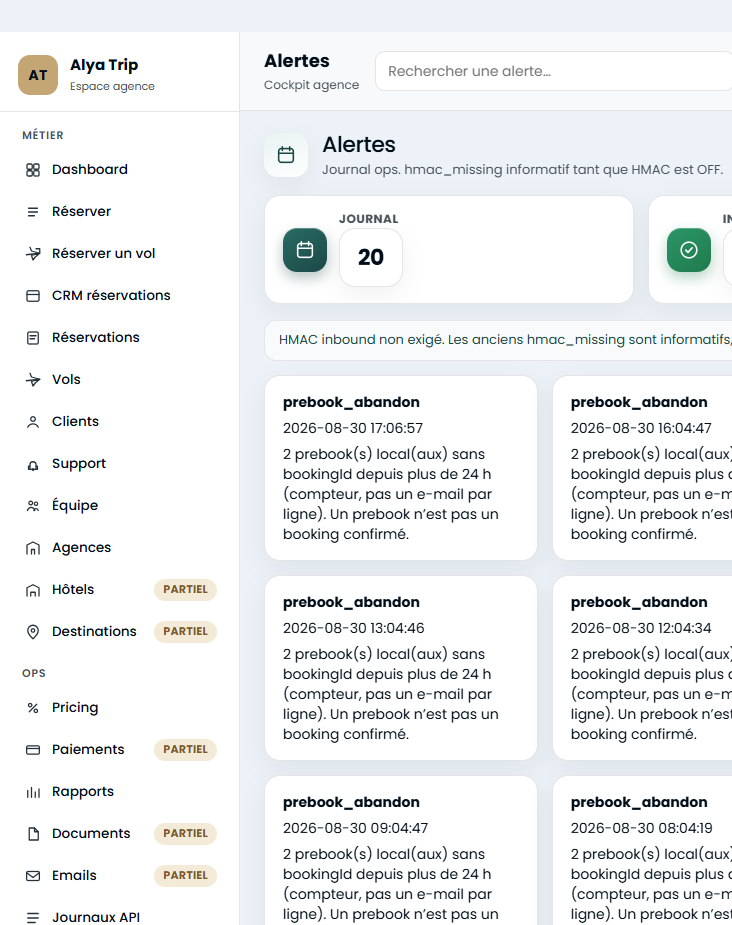
Task: Navigate to Clients page
Action: tap(120, 422)
